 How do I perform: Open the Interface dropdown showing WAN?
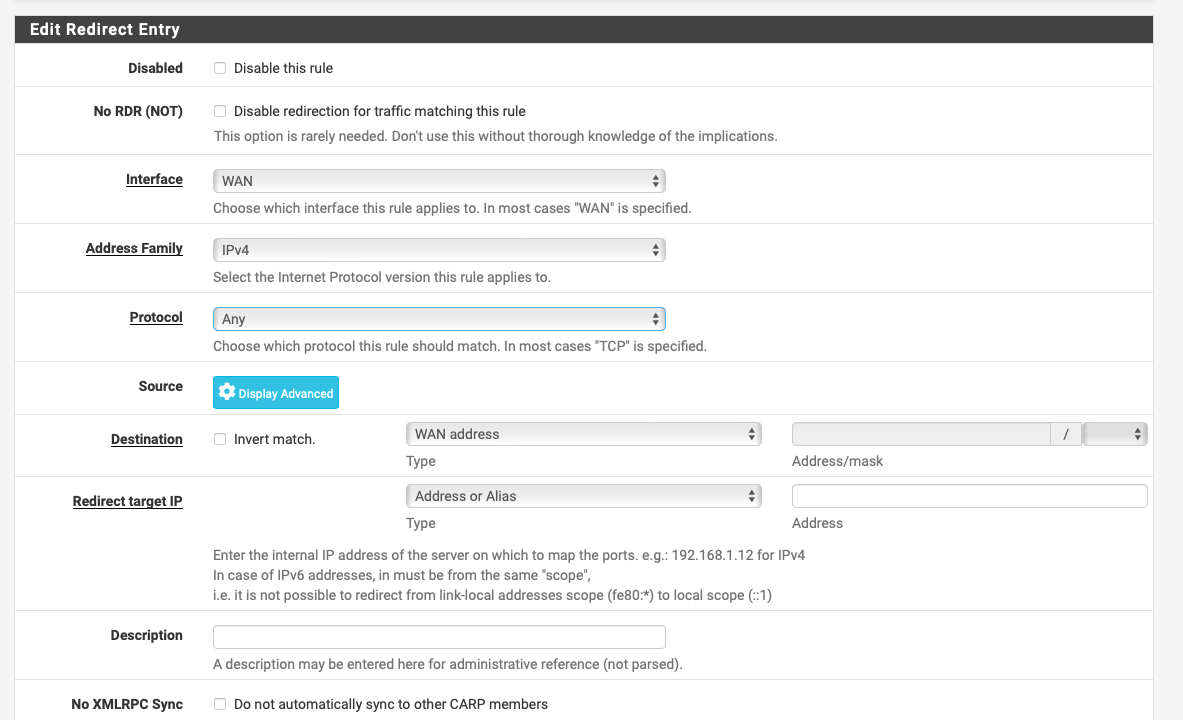pos(439,181)
